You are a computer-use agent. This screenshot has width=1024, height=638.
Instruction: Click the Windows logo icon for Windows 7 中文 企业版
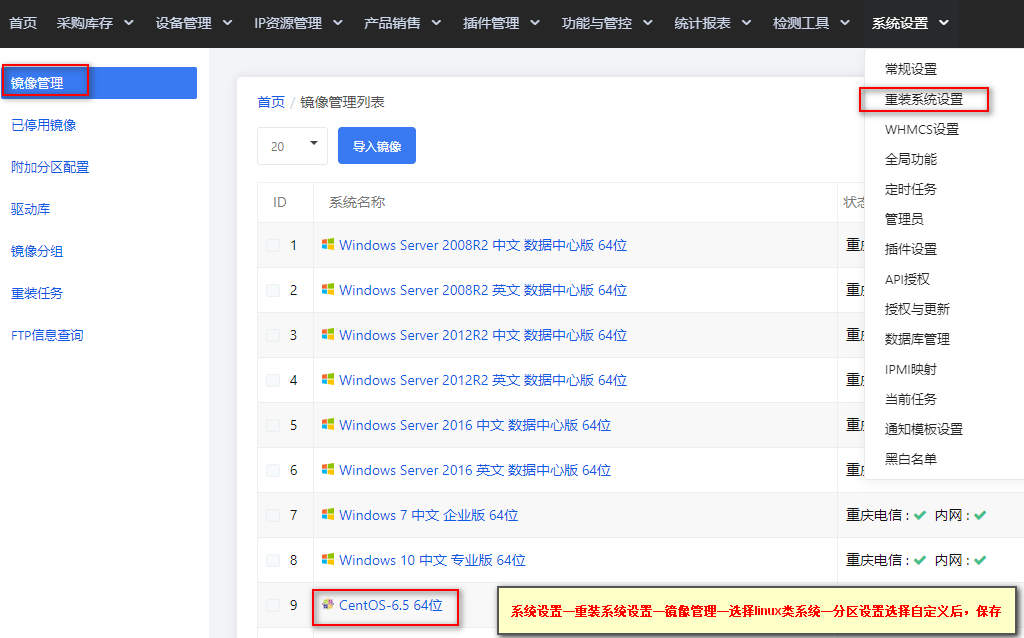coord(328,515)
